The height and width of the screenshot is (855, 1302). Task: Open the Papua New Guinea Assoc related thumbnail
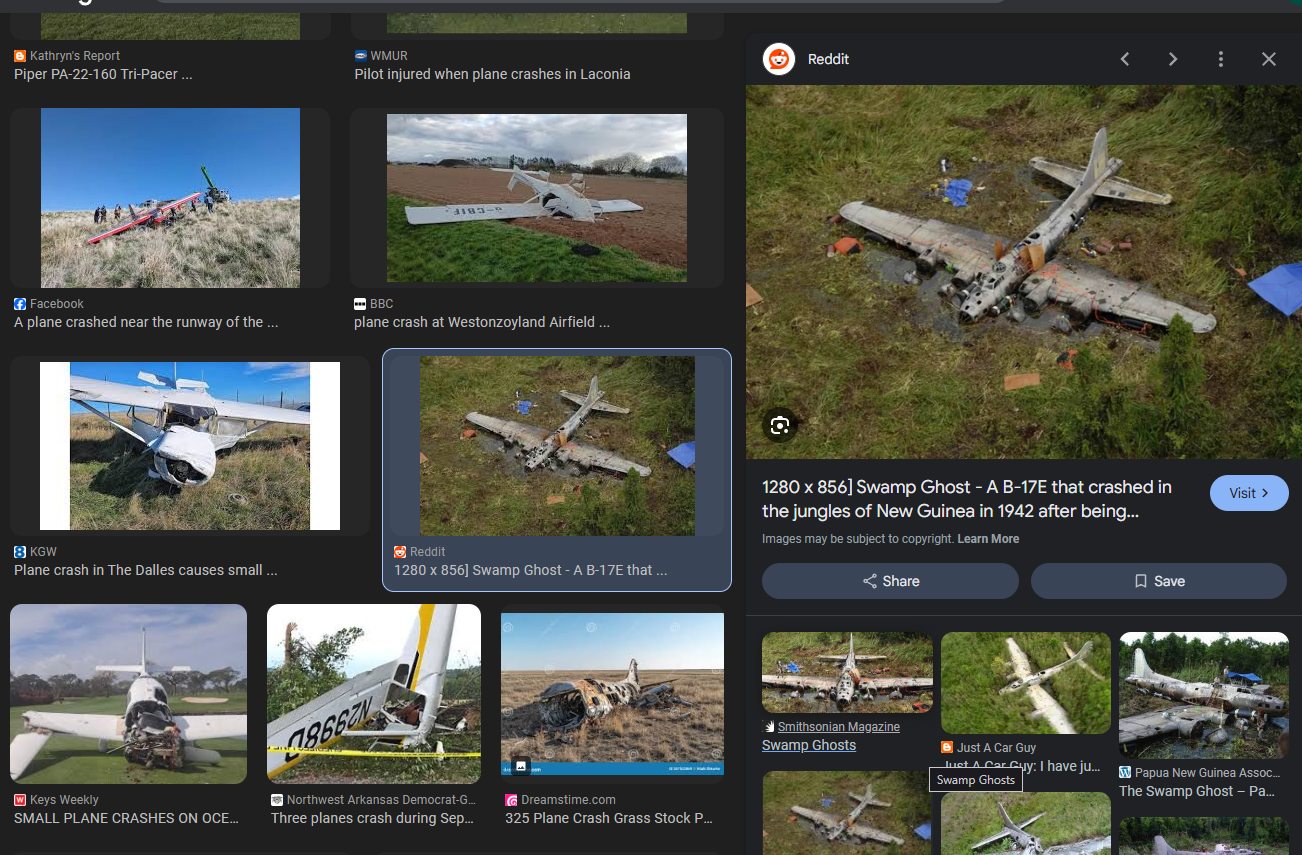tap(1204, 695)
